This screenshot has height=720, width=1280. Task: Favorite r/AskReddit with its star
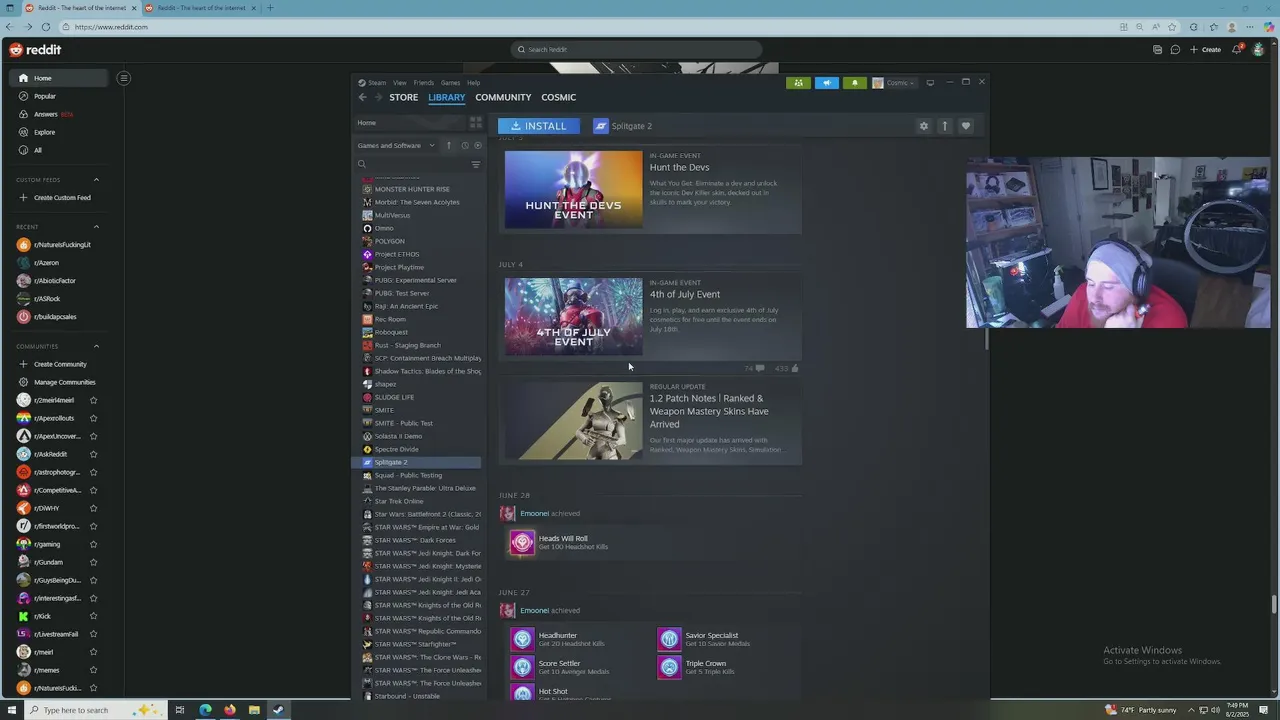(93, 454)
